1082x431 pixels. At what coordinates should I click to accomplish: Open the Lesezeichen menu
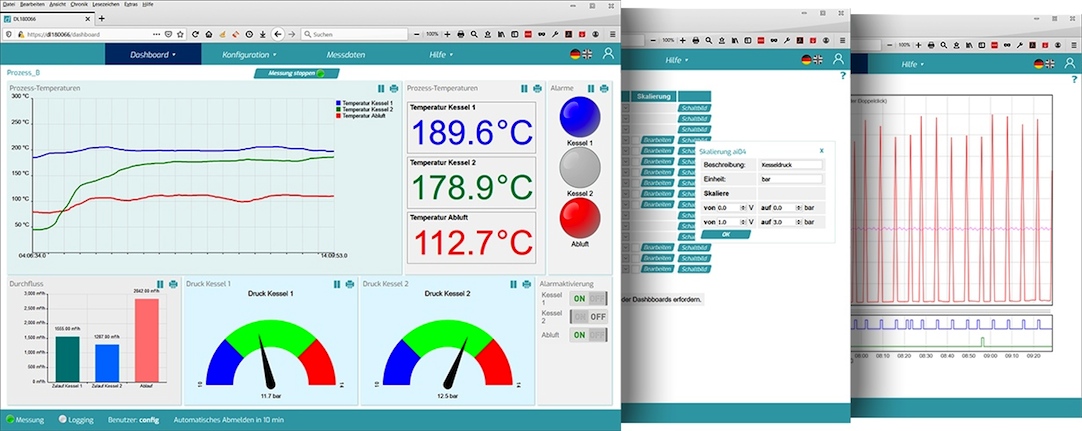(106, 4)
